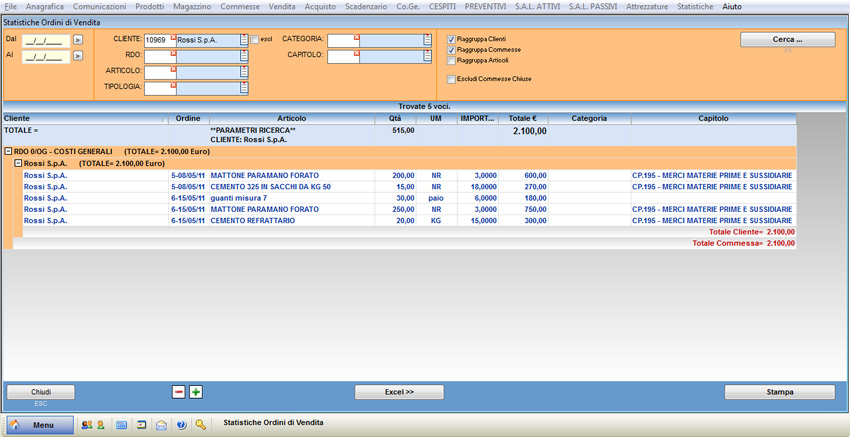Screen dimensions: 850x437
Task: Click the red minus collapse-all icon
Action: (179, 392)
